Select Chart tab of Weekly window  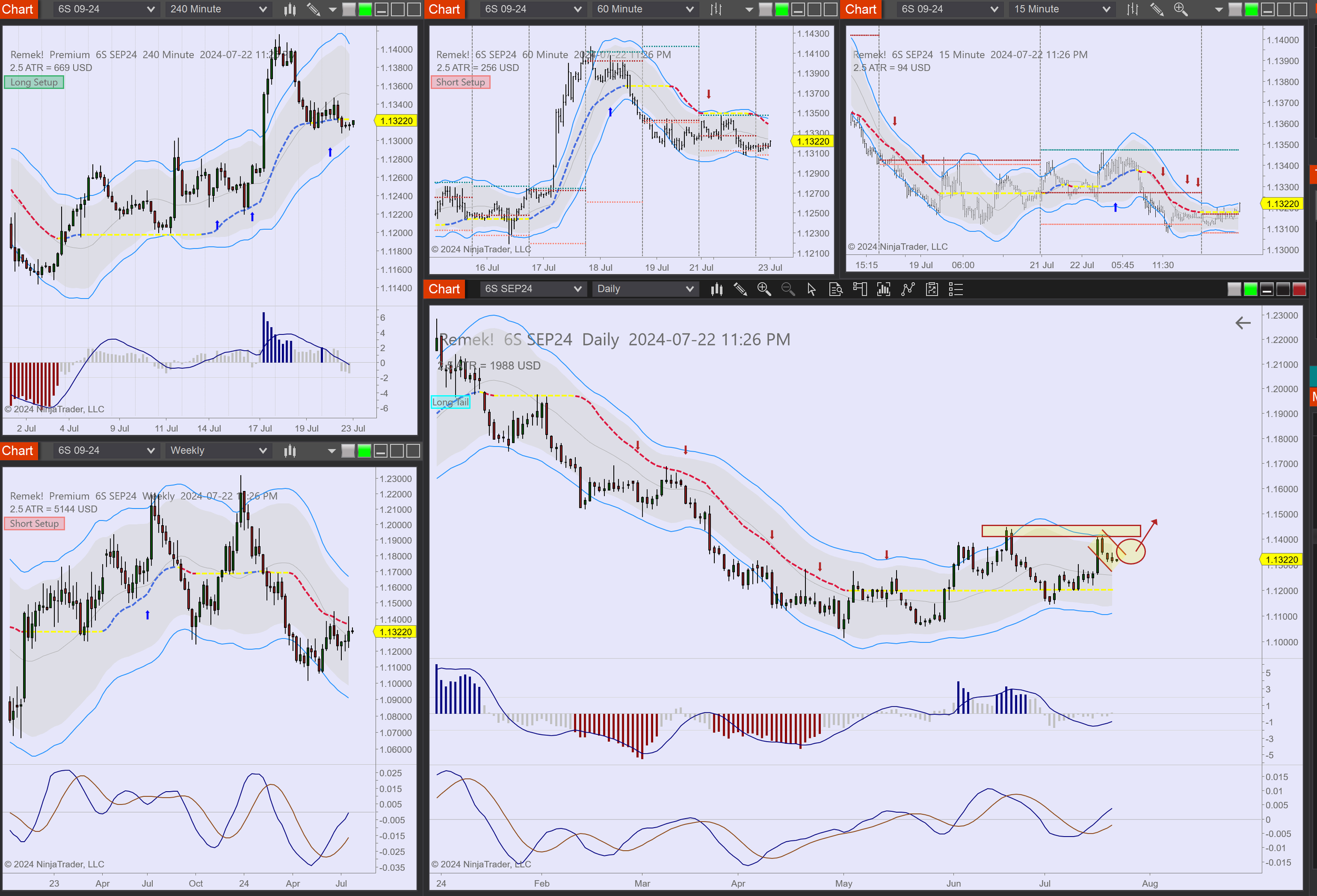[x=18, y=450]
